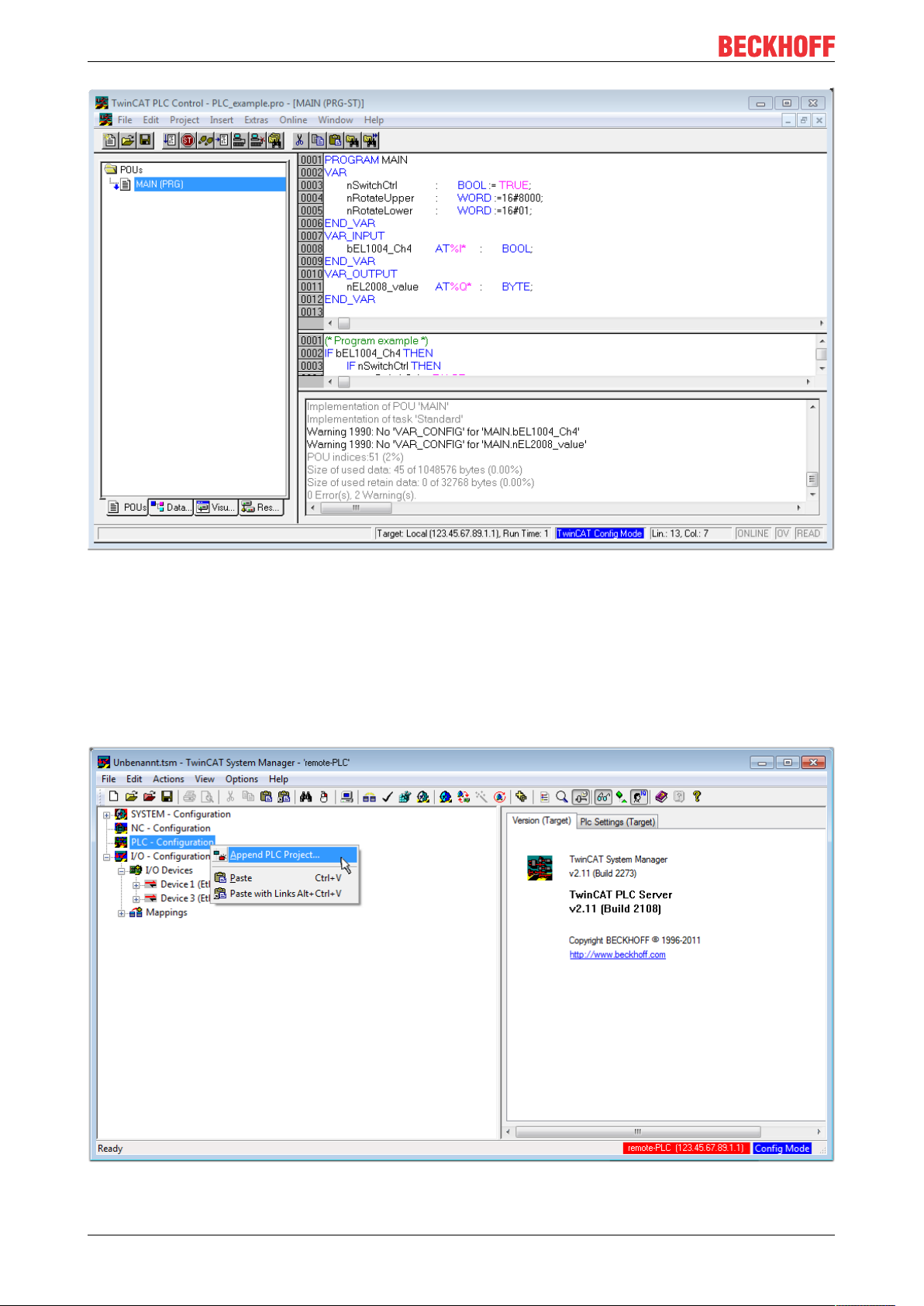Click the '(* Program example *)' comment line

[377, 341]
